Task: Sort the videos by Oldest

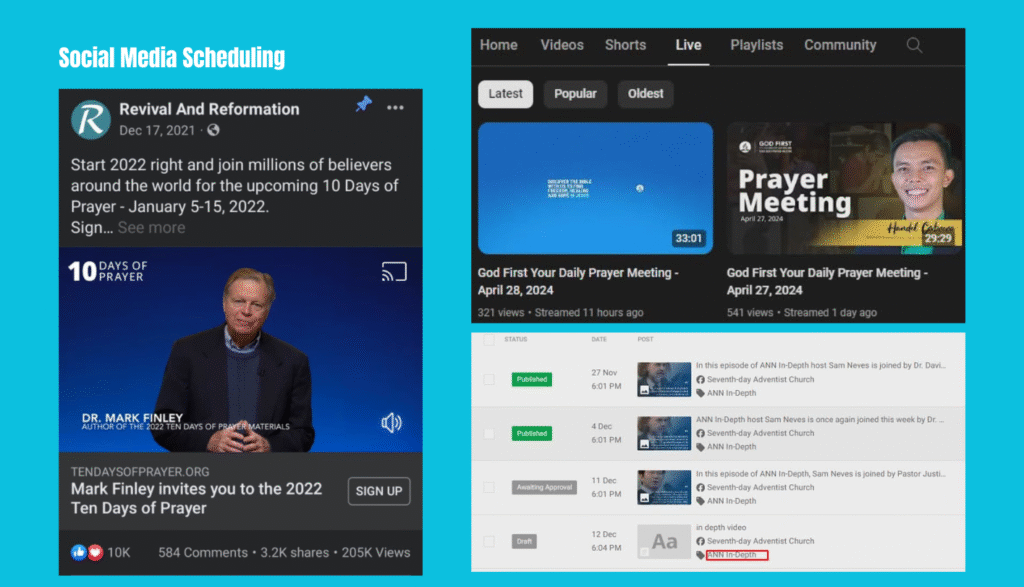Action: click(645, 94)
